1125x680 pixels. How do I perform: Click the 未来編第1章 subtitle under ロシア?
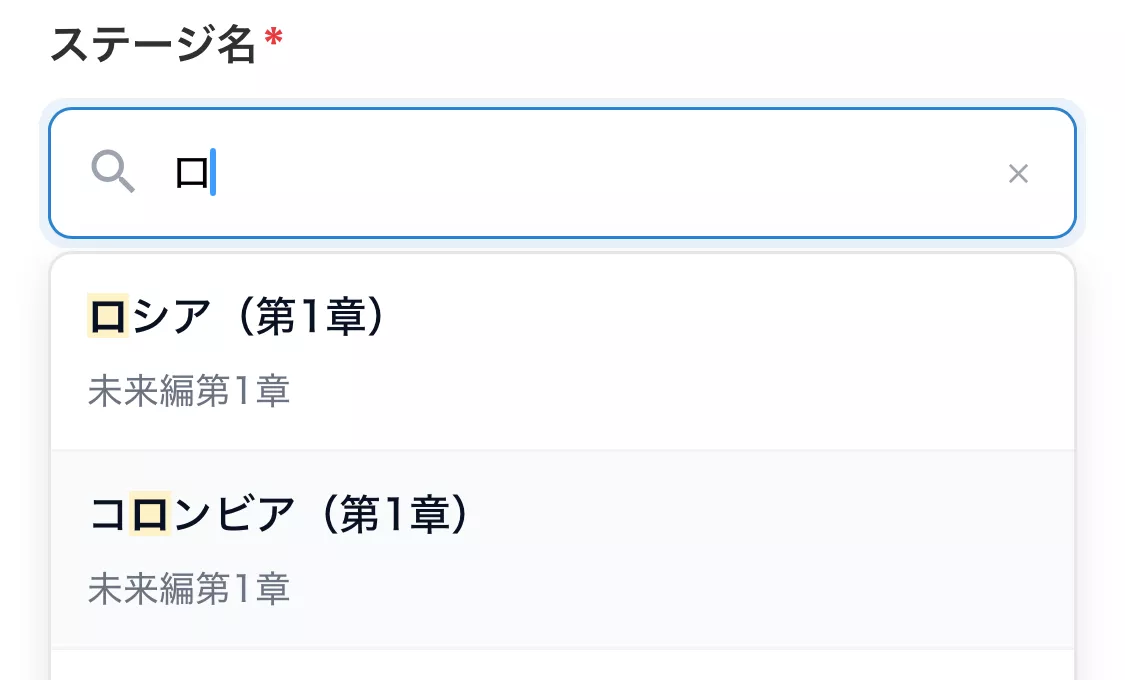189,391
